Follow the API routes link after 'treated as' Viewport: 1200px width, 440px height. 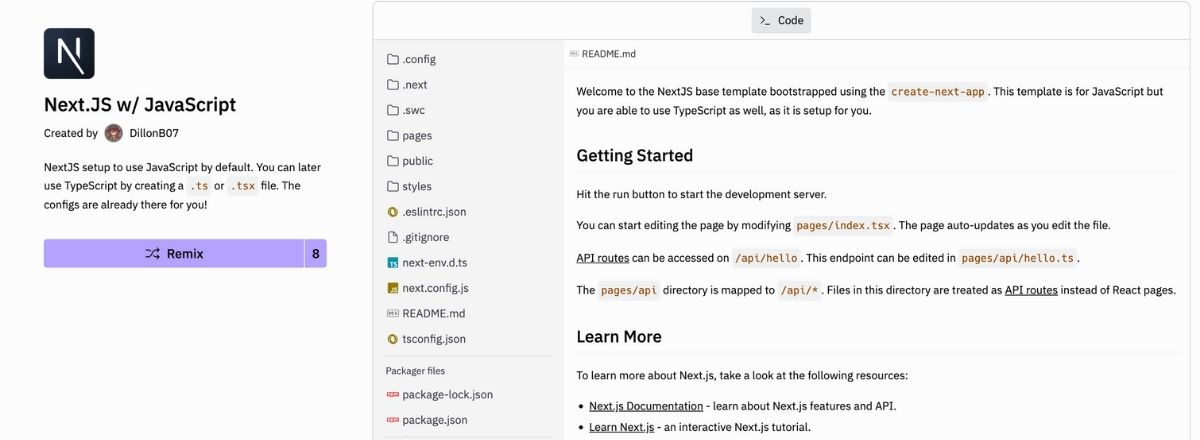[x=1031, y=291]
